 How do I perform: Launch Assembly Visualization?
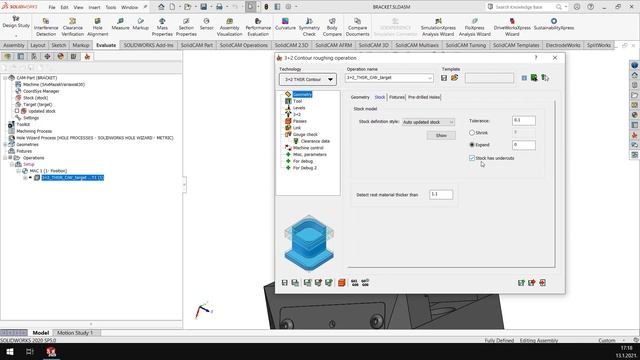pyautogui.click(x=229, y=27)
